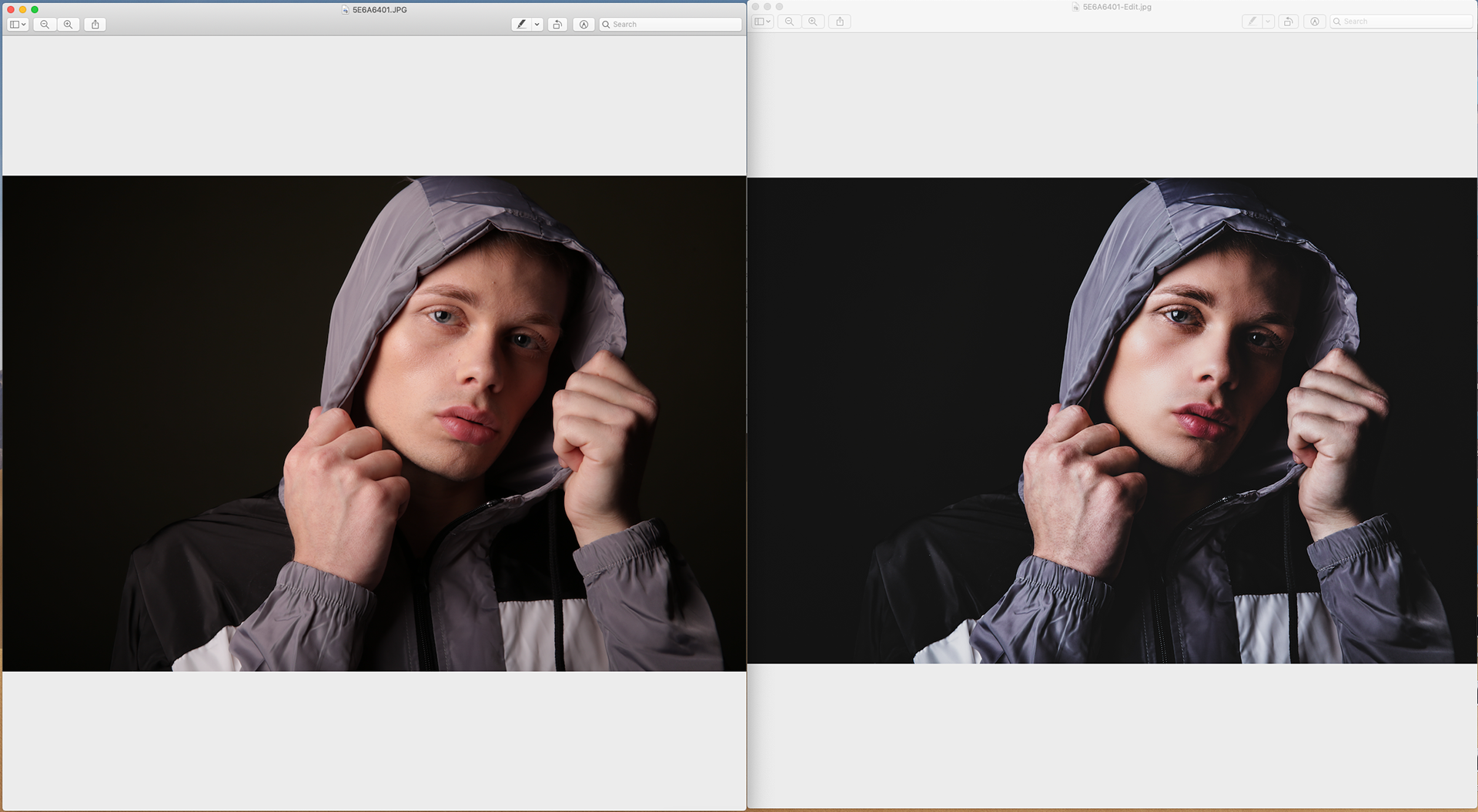
Task: Zoom in on the 5E6A6401-Edit.jpg window
Action: 813,22
